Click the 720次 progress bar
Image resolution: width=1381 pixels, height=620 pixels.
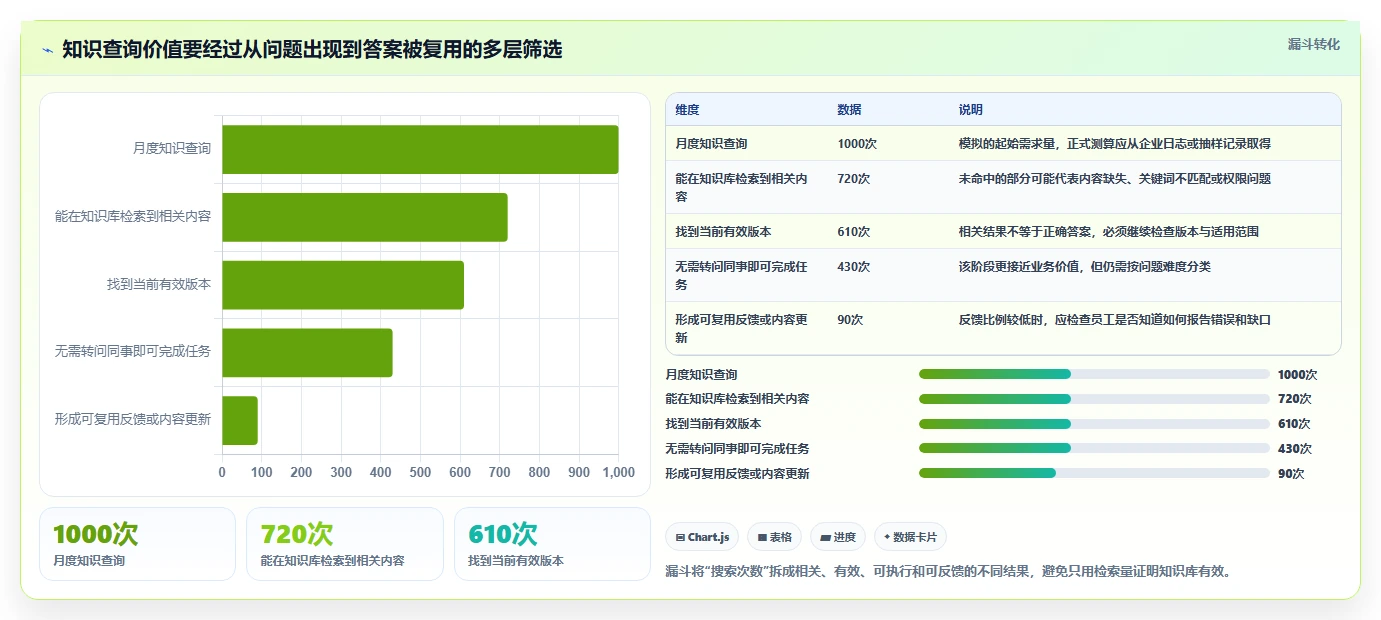1094,399
